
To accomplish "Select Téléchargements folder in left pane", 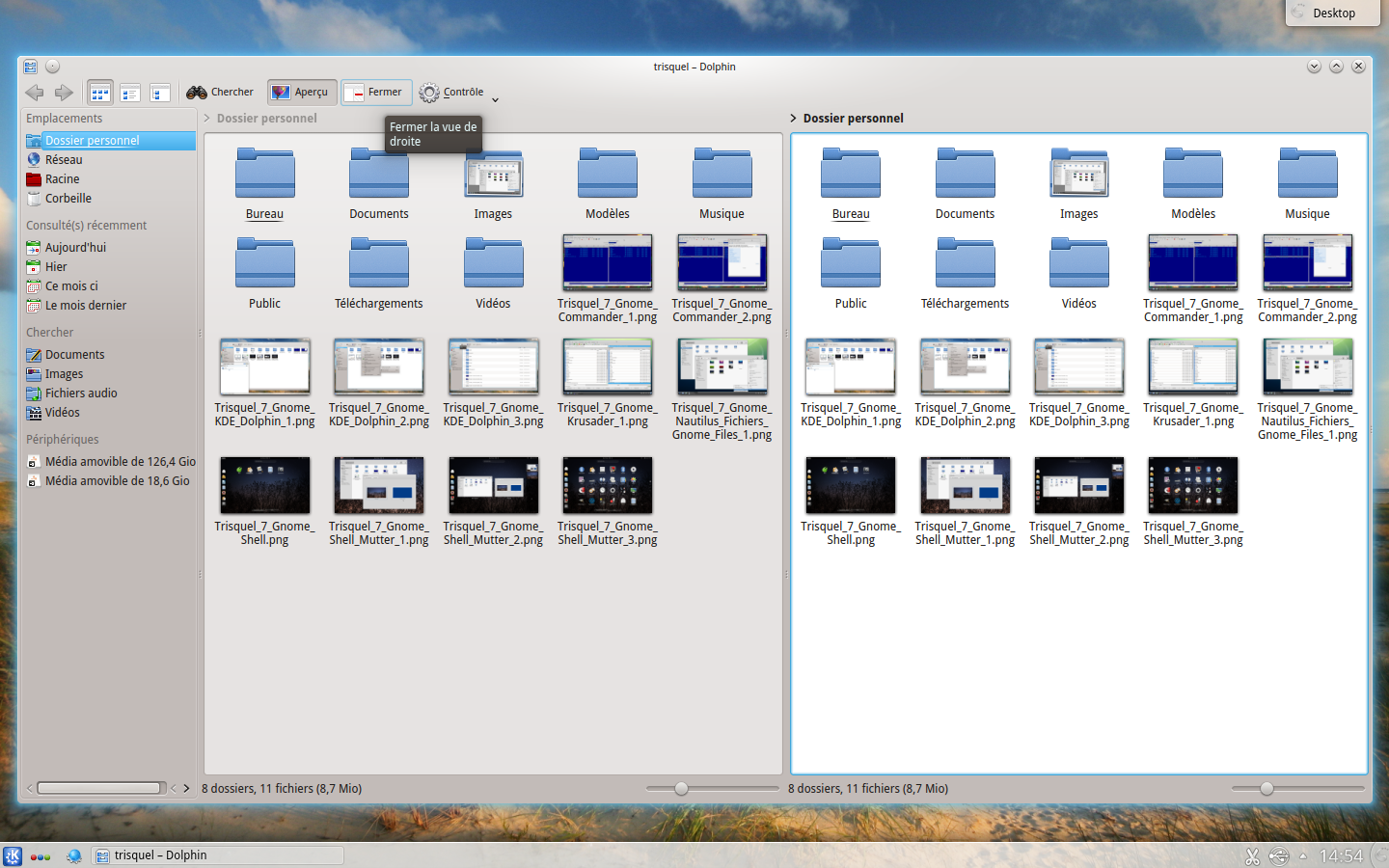I will coord(379,273).
